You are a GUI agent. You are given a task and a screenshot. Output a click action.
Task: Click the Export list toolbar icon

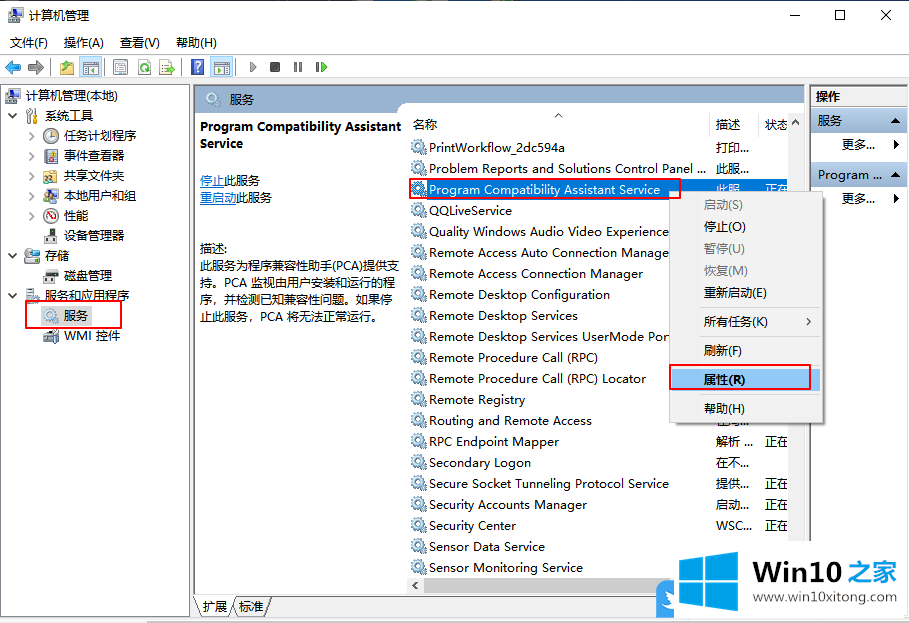167,67
